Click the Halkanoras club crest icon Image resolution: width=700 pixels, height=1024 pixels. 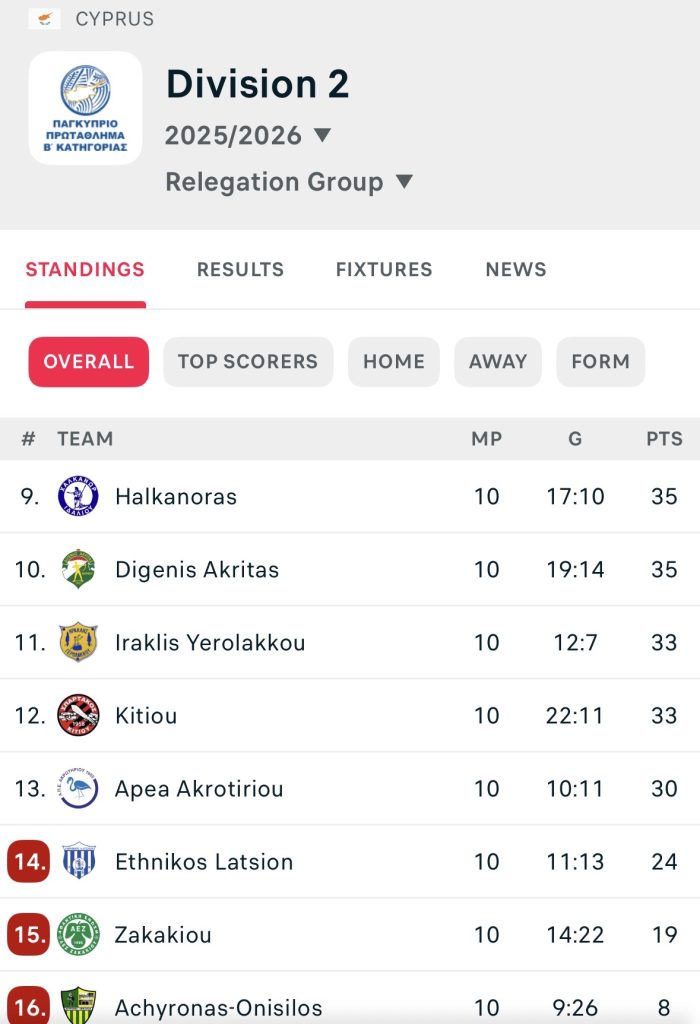tap(78, 497)
